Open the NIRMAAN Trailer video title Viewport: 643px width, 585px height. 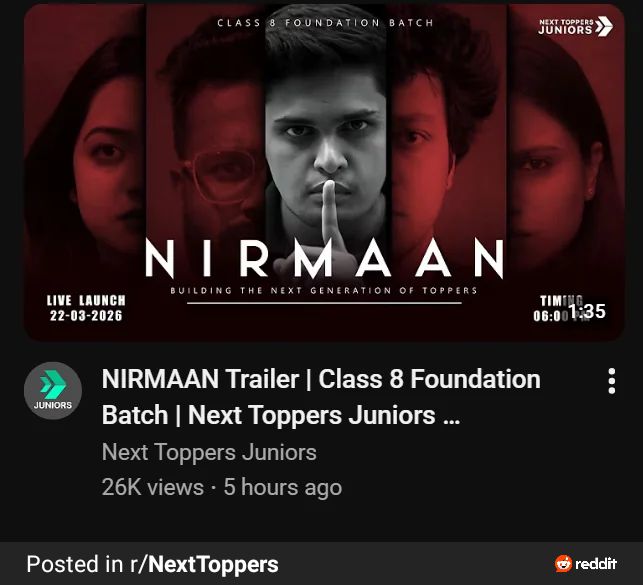click(x=321, y=397)
